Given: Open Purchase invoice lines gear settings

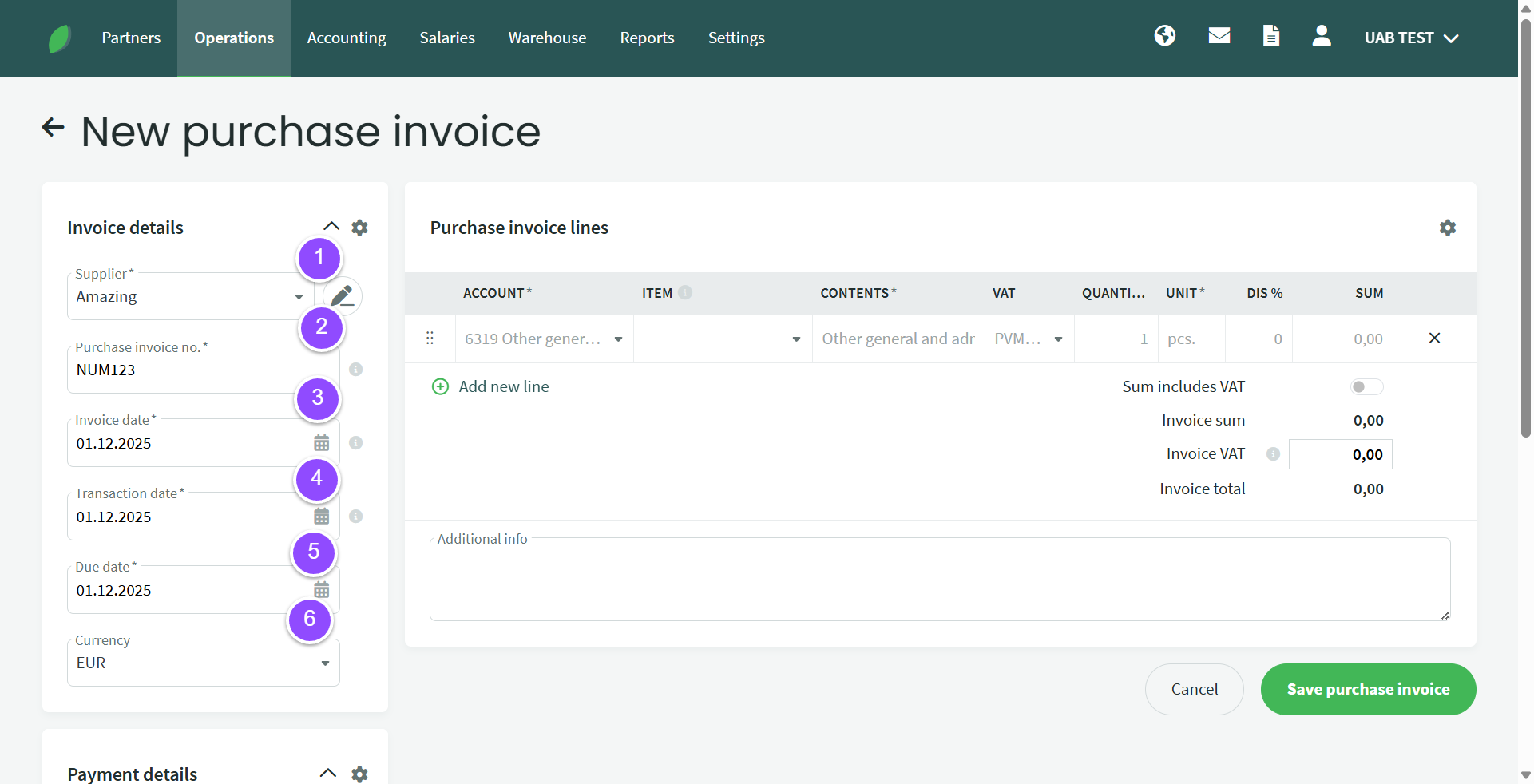Looking at the screenshot, I should [x=1447, y=228].
